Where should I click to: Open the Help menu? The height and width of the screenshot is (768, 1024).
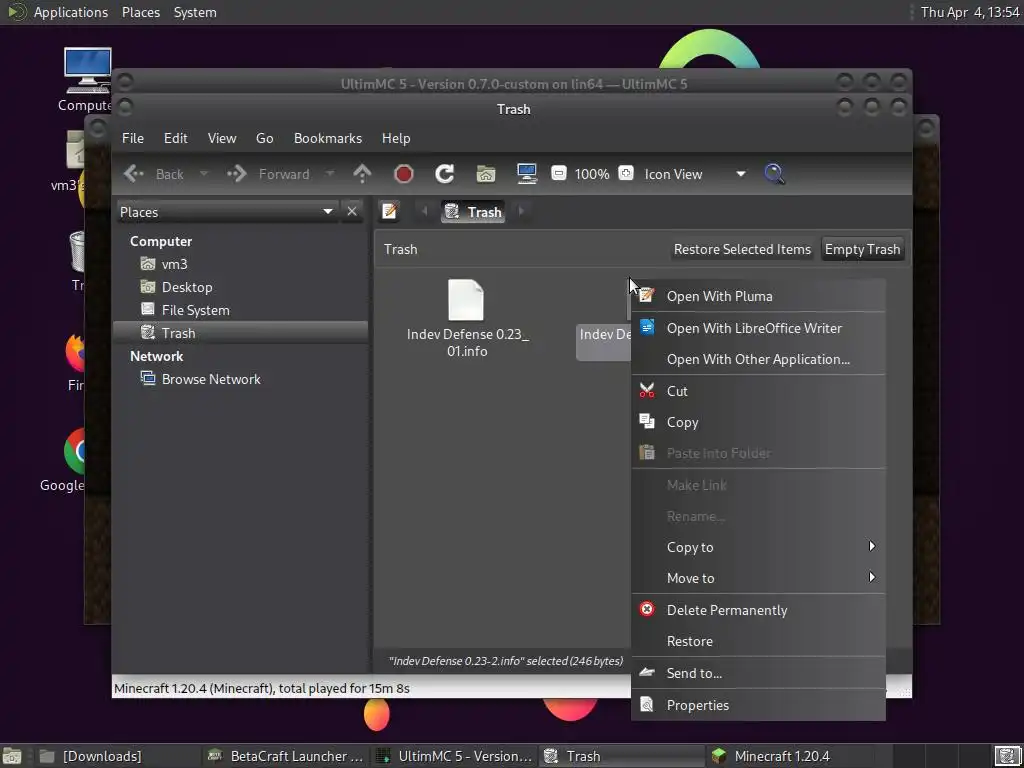396,138
